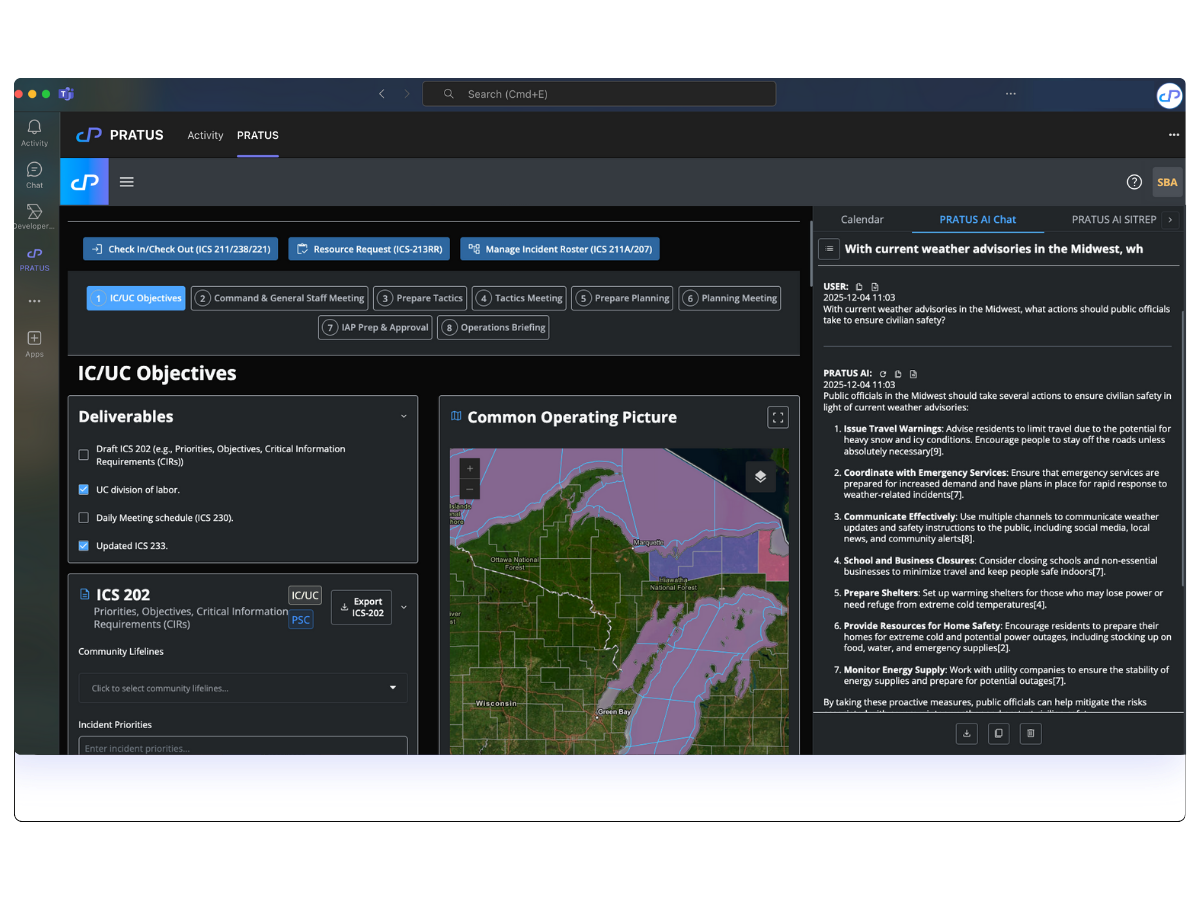Download the chat transcript
Viewport: 1200px width, 900px height.
click(x=966, y=733)
